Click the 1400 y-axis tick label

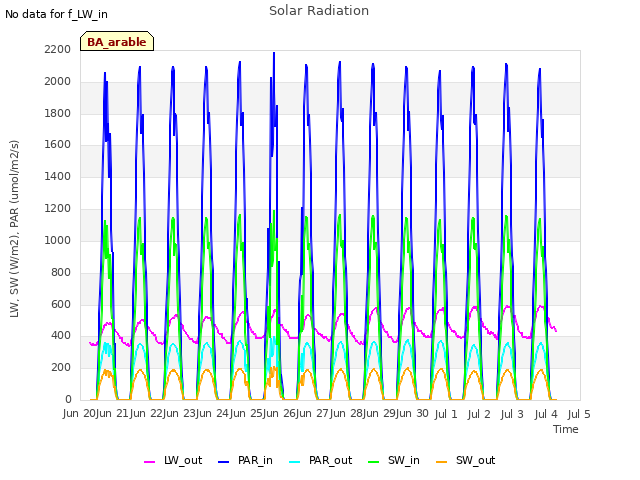click(x=58, y=176)
